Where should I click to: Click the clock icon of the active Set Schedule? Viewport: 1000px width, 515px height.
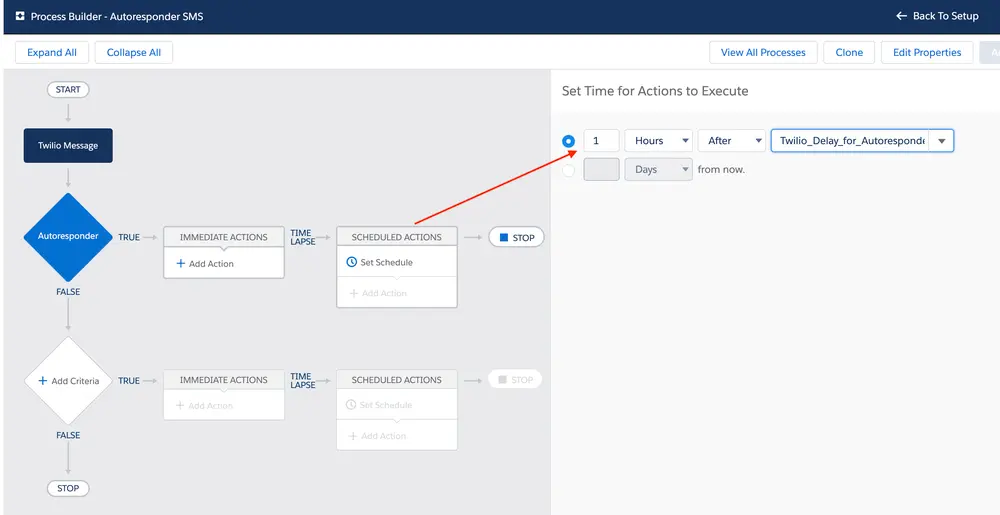351,262
